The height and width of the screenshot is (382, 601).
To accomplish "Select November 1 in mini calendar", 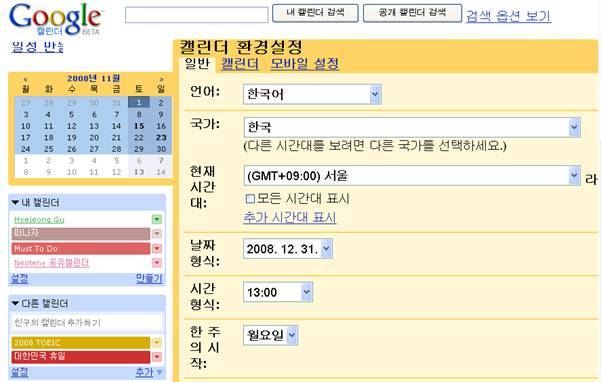I will (x=139, y=102).
